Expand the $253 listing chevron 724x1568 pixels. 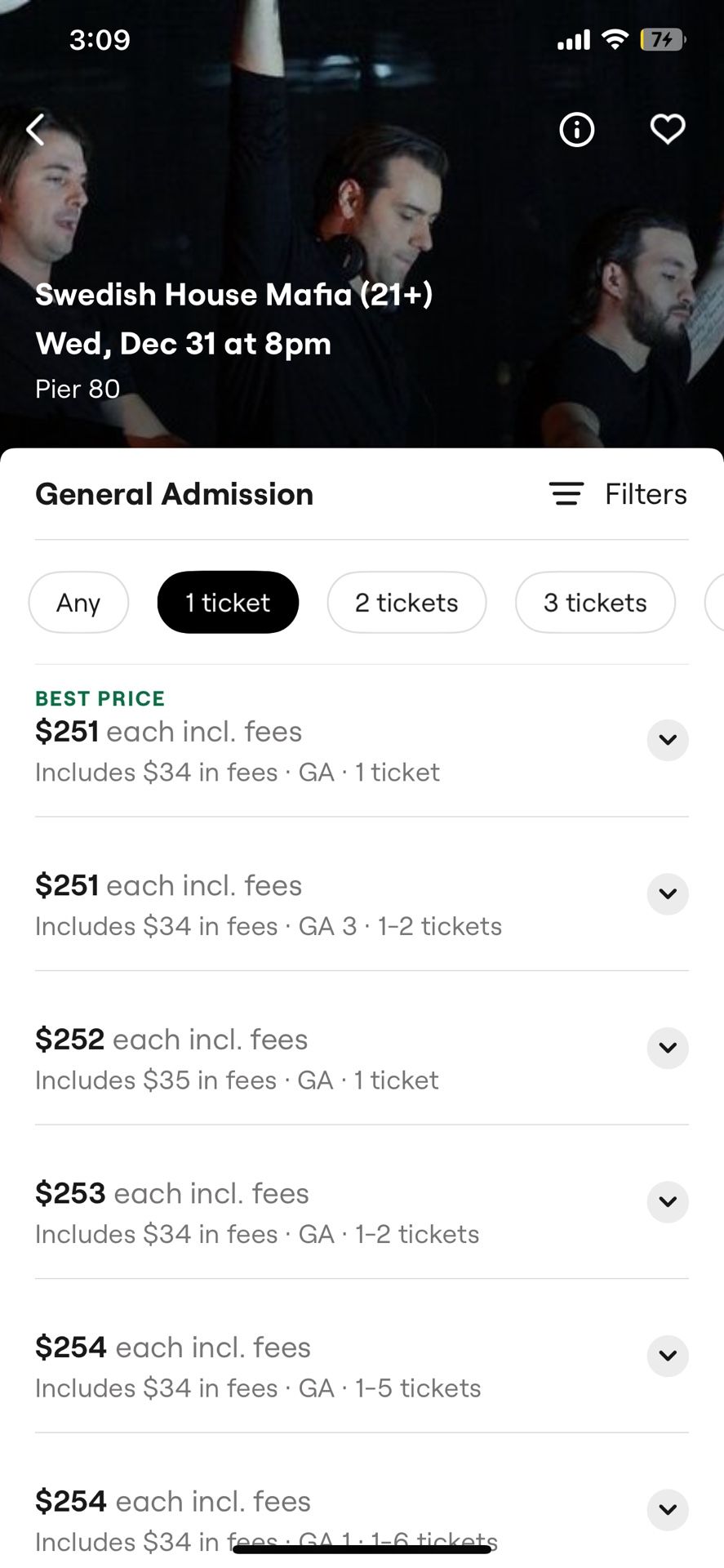(668, 1201)
